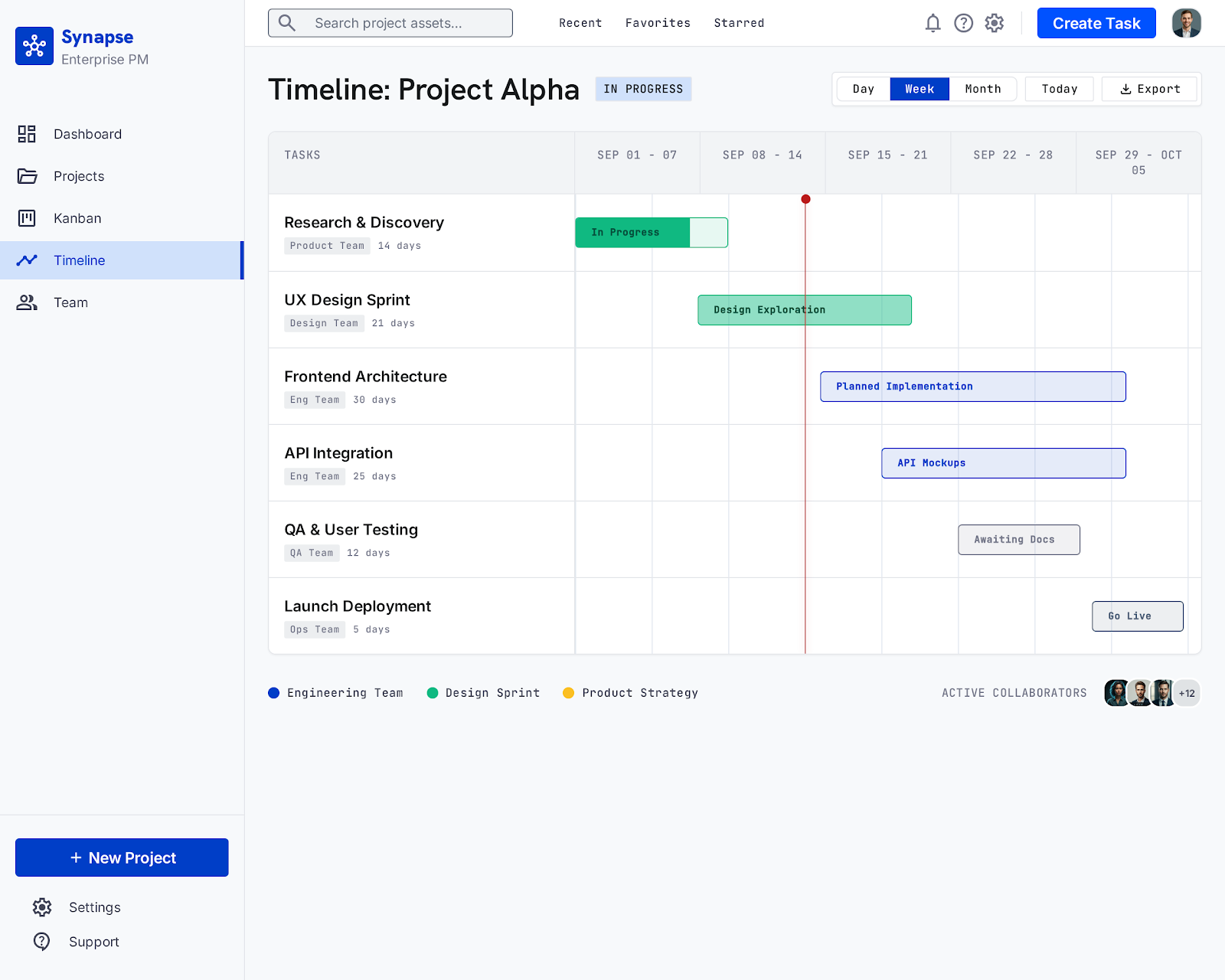This screenshot has height=980, width=1225.
Task: Select the API Mockups bar
Action: [x=1004, y=463]
